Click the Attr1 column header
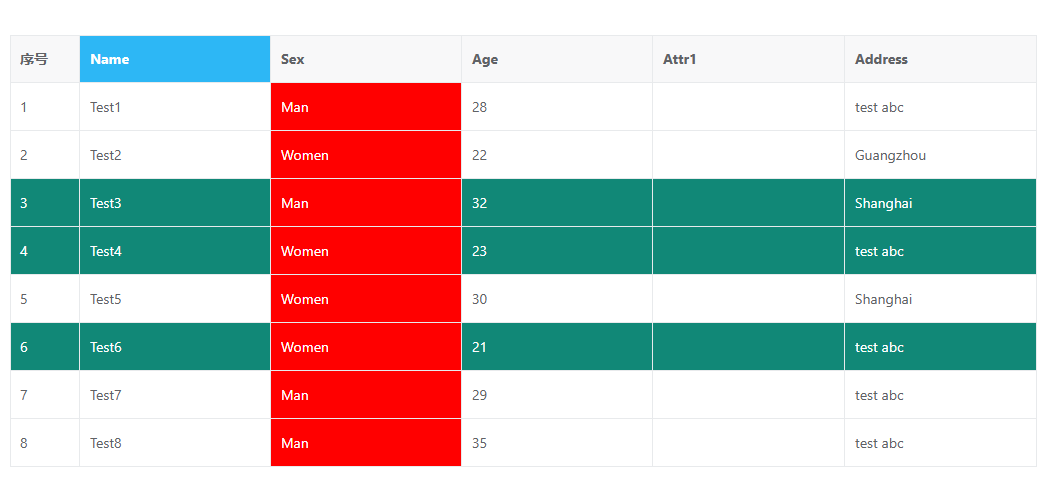Image resolution: width=1057 pixels, height=491 pixels. coord(747,59)
